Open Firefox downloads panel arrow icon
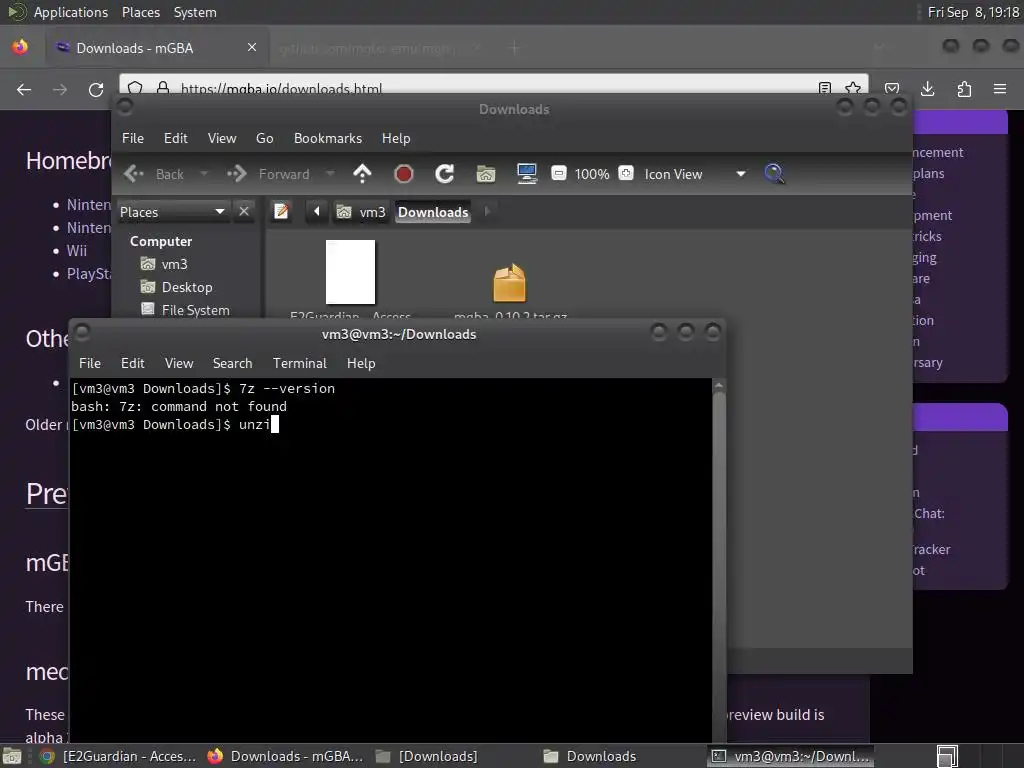 [927, 89]
